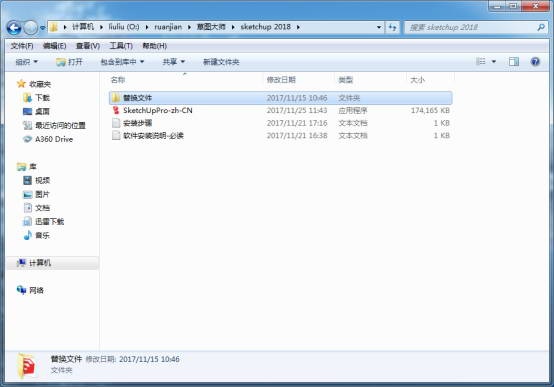The width and height of the screenshot is (554, 387).
Task: Click the 软件安装说明-必读 document icon
Action: click(116, 136)
